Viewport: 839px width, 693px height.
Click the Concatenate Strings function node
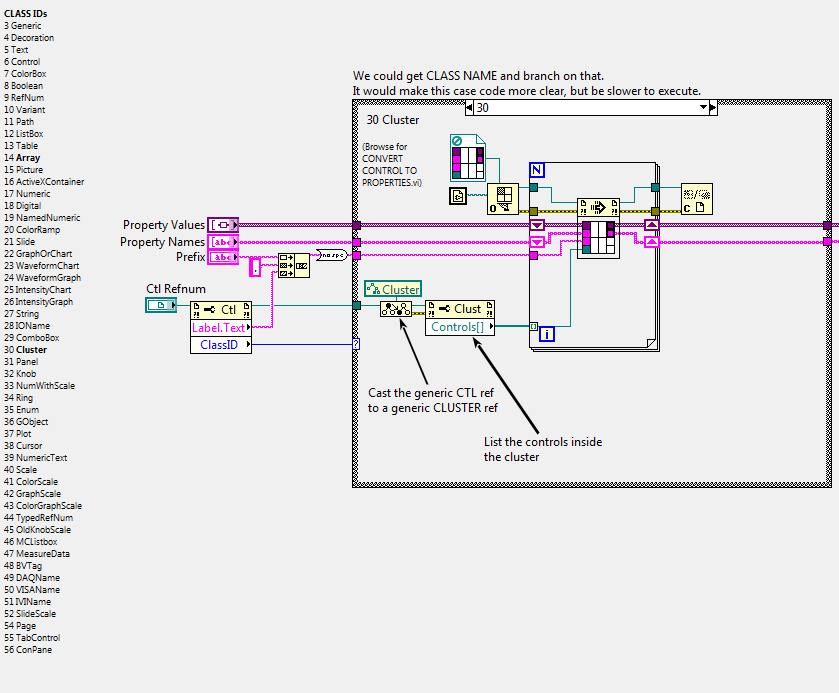(294, 265)
